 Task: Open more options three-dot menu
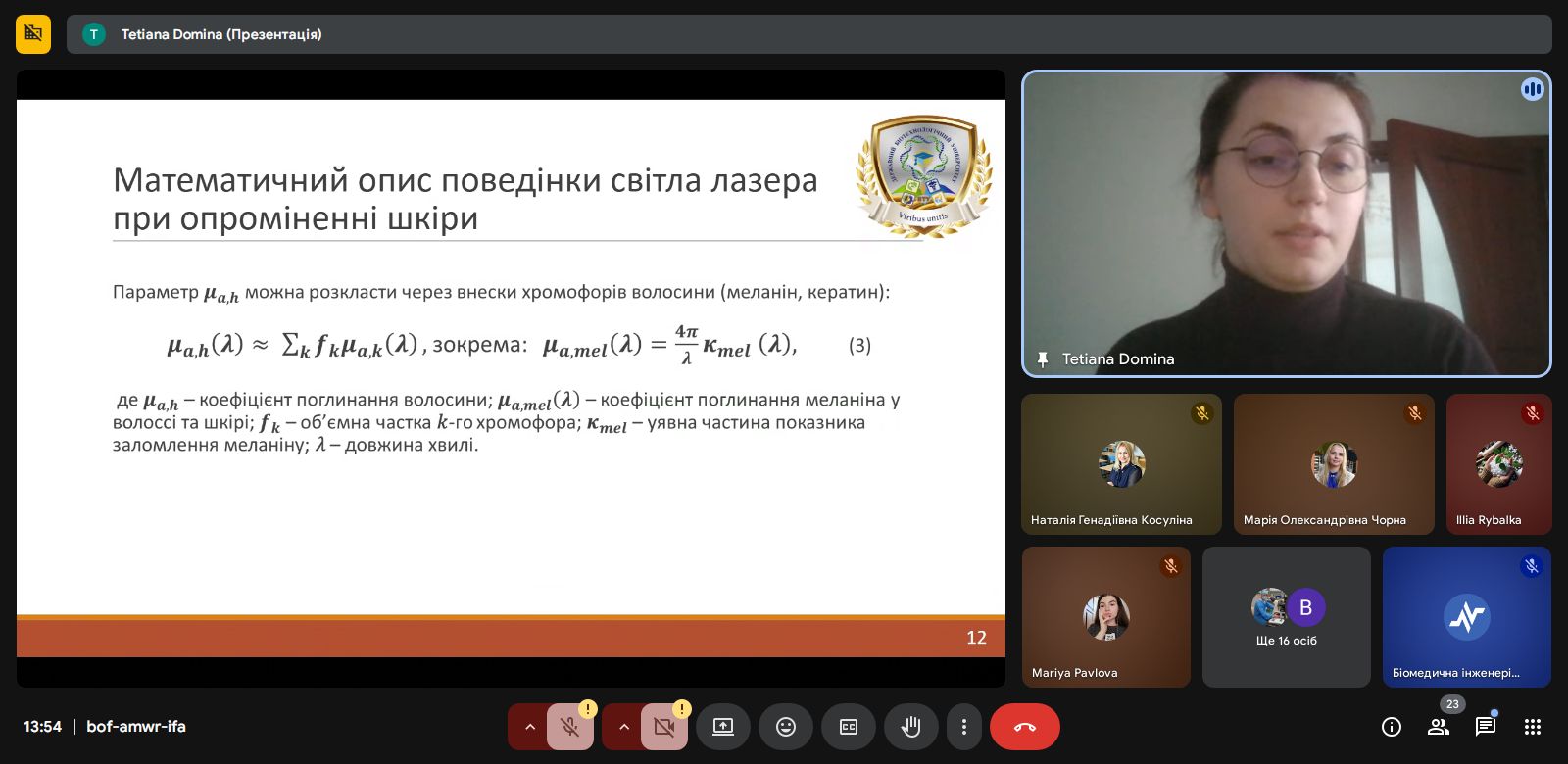click(x=964, y=727)
